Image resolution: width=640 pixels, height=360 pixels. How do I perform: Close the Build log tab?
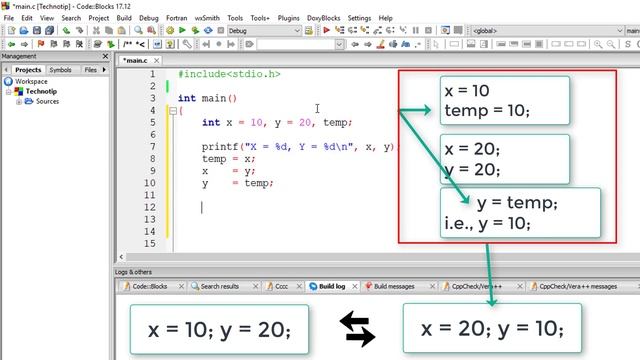pos(355,287)
